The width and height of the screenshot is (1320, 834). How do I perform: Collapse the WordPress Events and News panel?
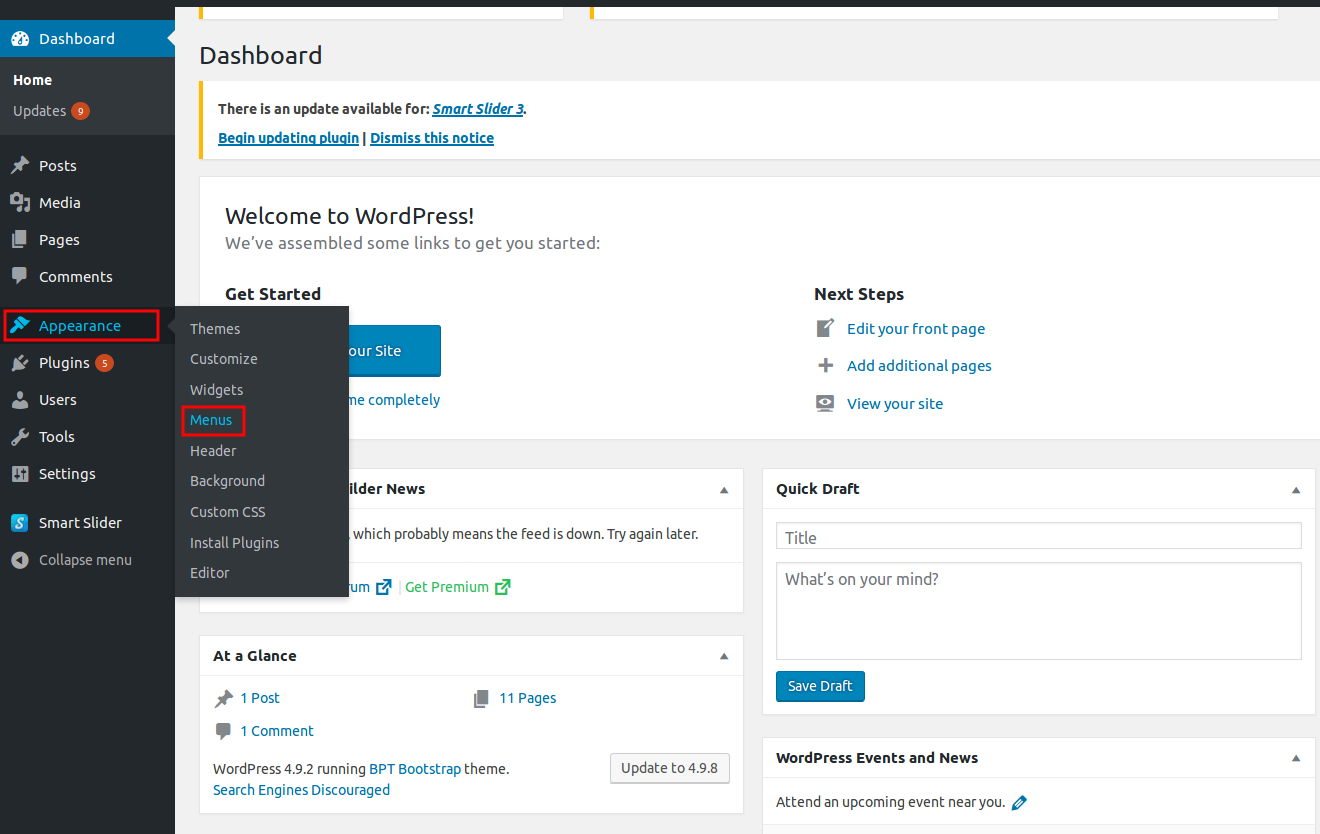point(1295,758)
